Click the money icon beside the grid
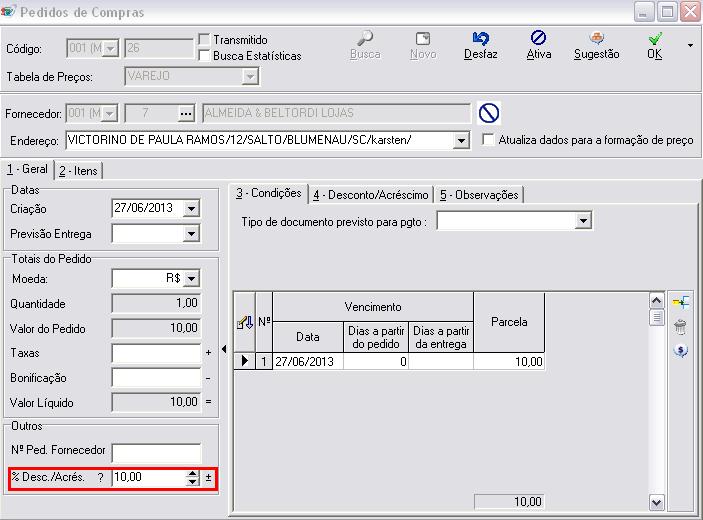Screen dimensions: 703x520 tap(681, 351)
